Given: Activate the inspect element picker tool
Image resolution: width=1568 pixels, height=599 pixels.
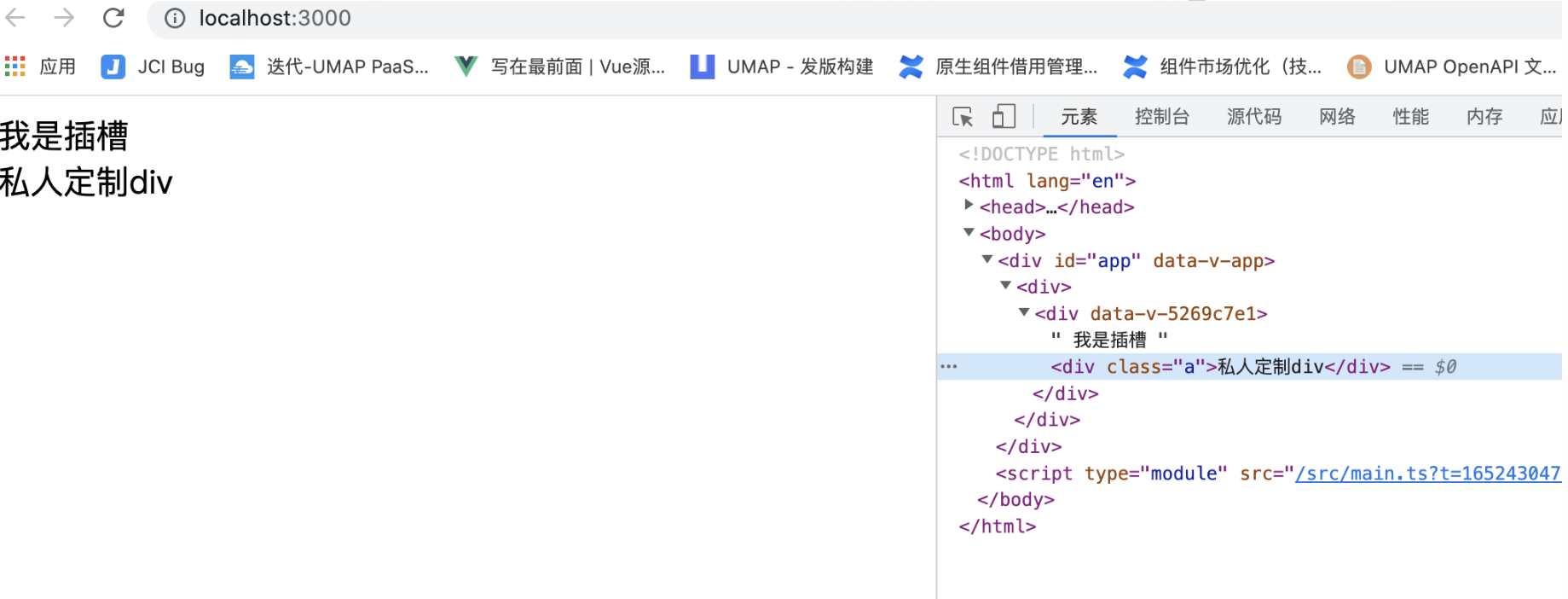Looking at the screenshot, I should (x=963, y=117).
